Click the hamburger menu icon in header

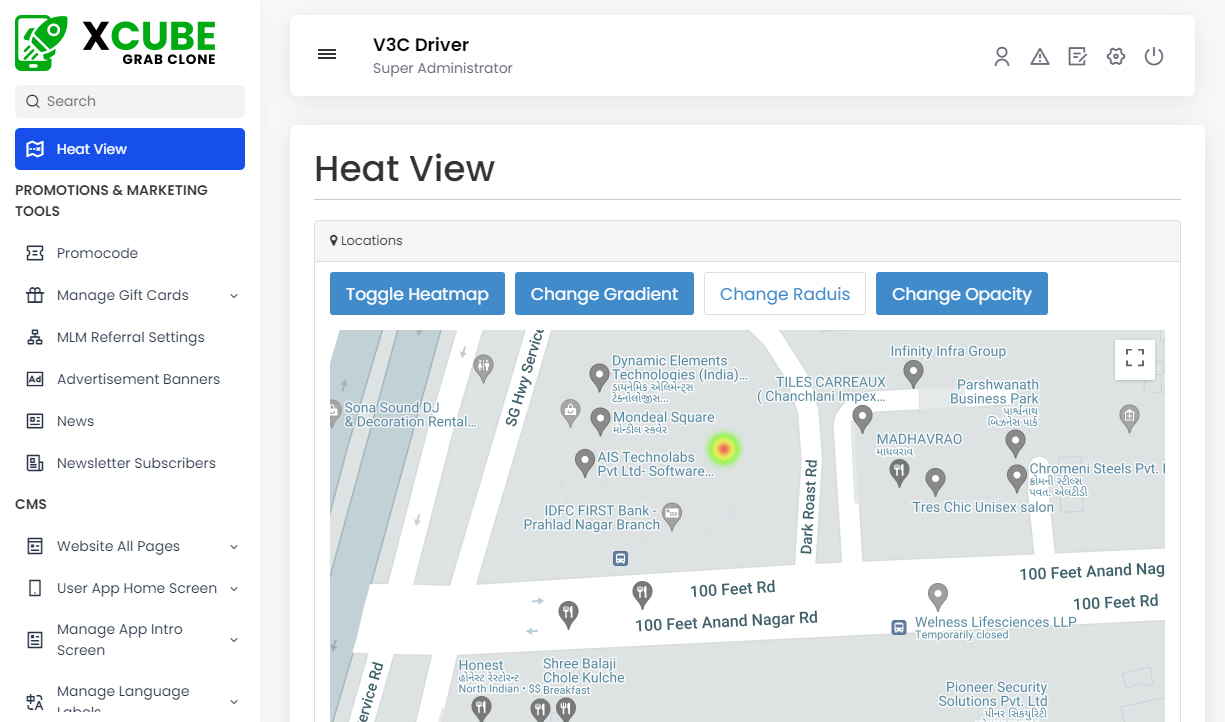click(327, 55)
